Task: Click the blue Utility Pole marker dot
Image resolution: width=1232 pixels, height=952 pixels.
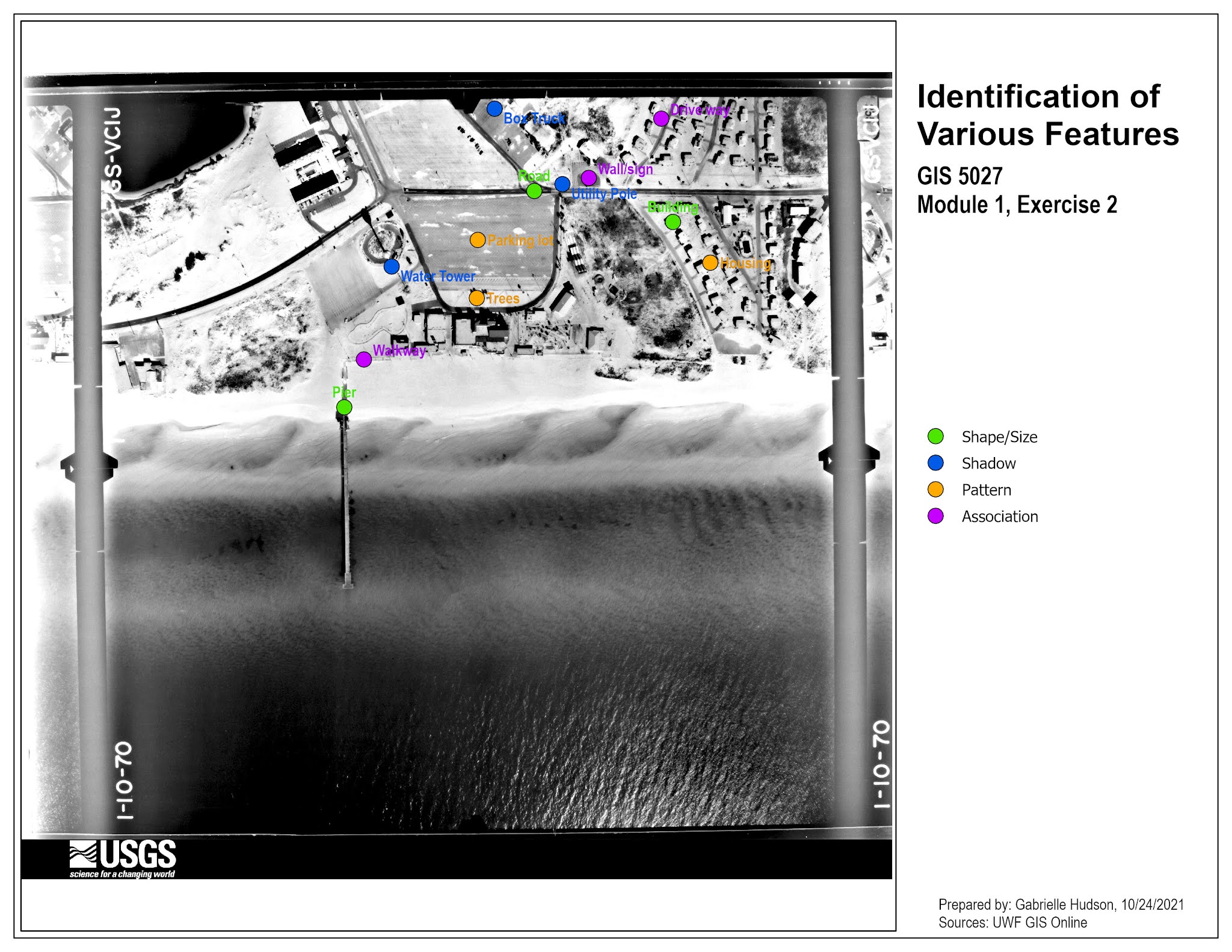Action: [x=562, y=184]
